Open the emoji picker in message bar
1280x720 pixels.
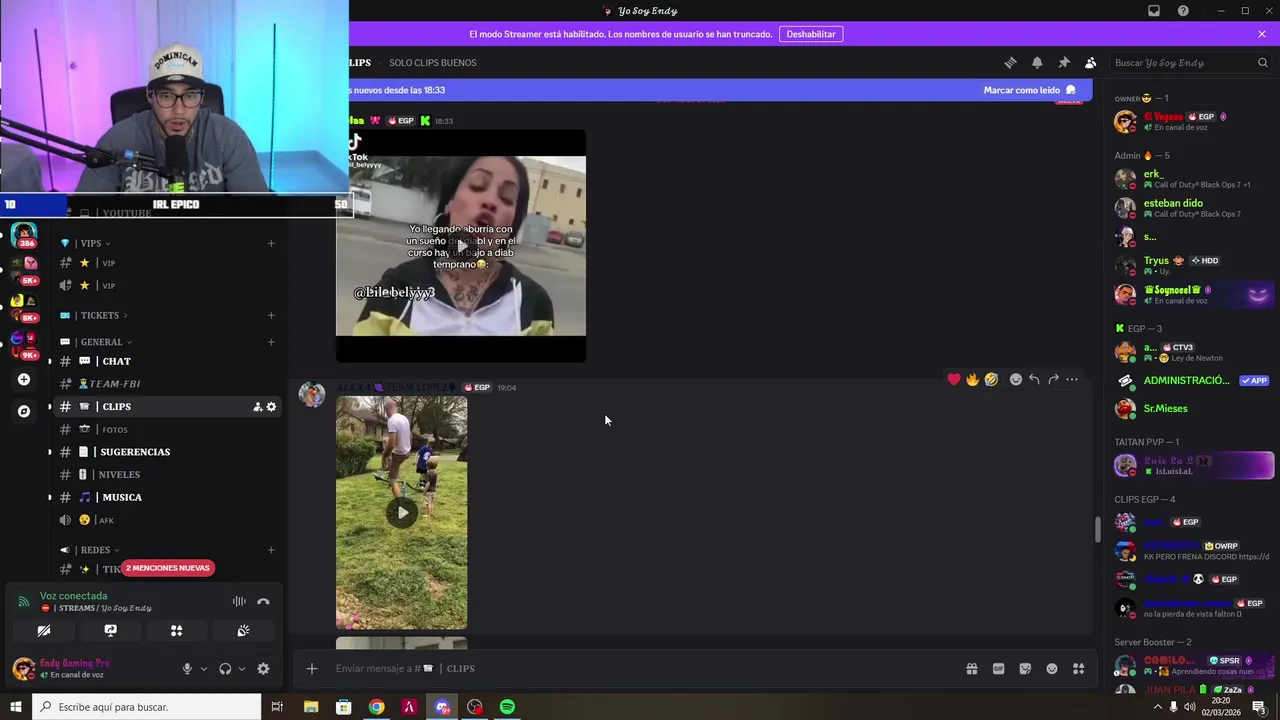[1052, 668]
